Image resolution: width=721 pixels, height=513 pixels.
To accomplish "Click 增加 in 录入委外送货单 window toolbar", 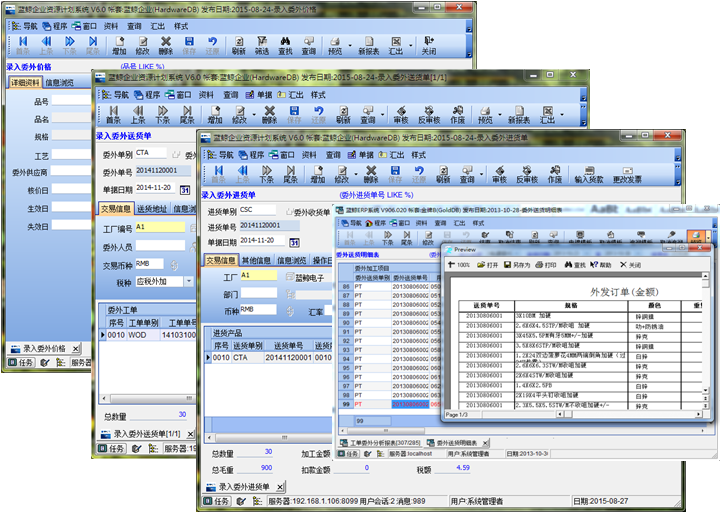I will (x=215, y=115).
